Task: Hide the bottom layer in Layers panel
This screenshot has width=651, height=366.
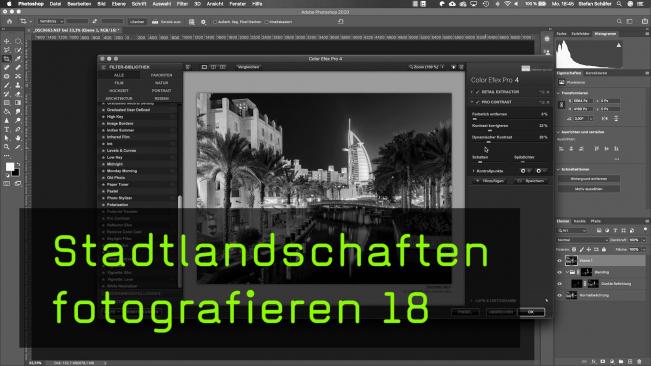Action: point(560,295)
